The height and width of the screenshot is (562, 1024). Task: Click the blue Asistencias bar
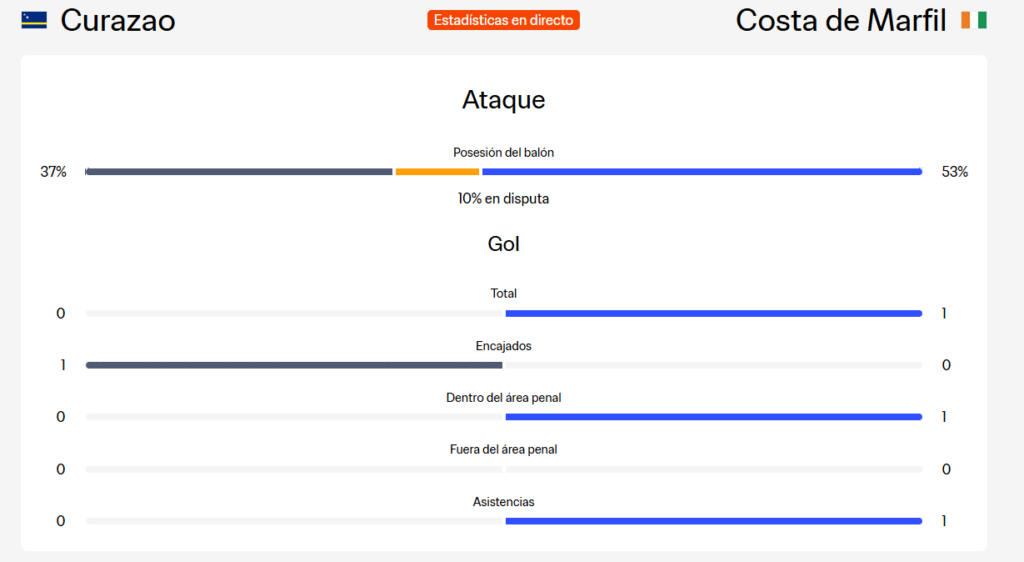coord(714,521)
